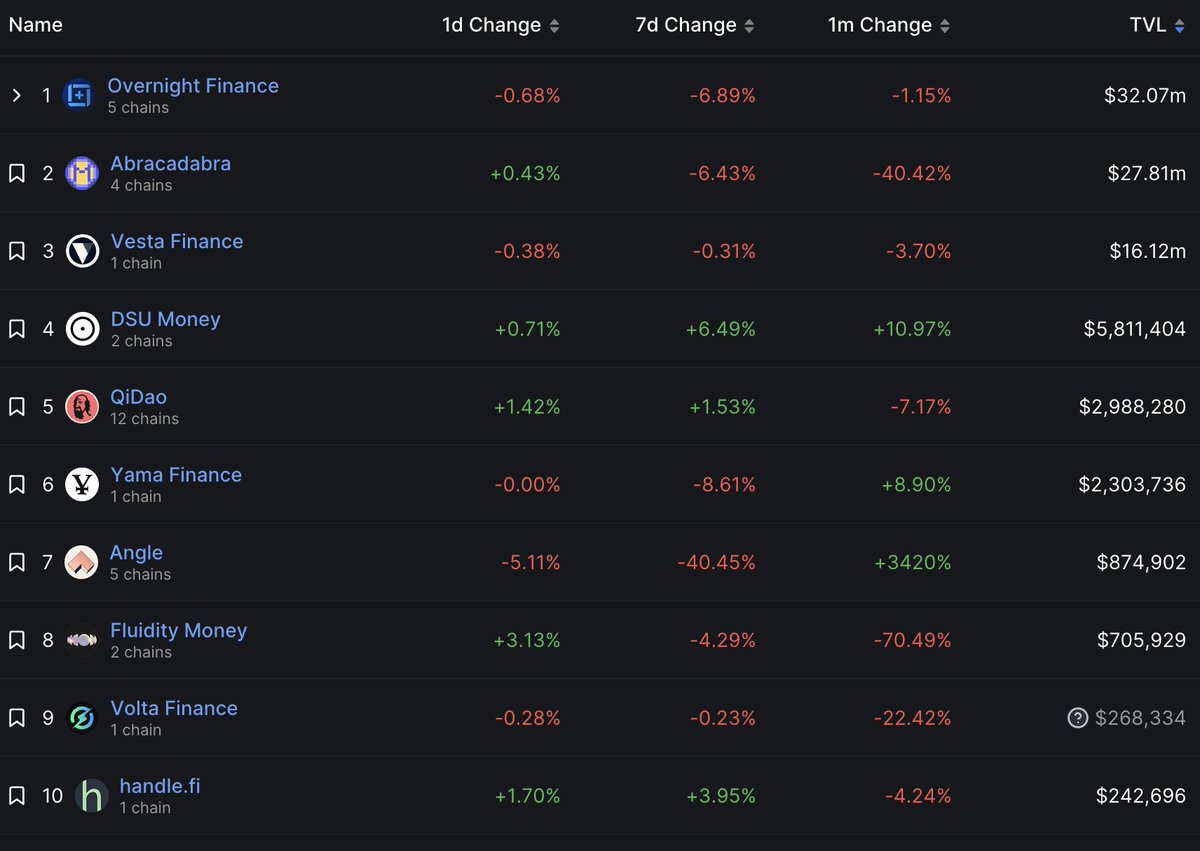
Task: Click the Yama Finance logo icon
Action: click(82, 485)
